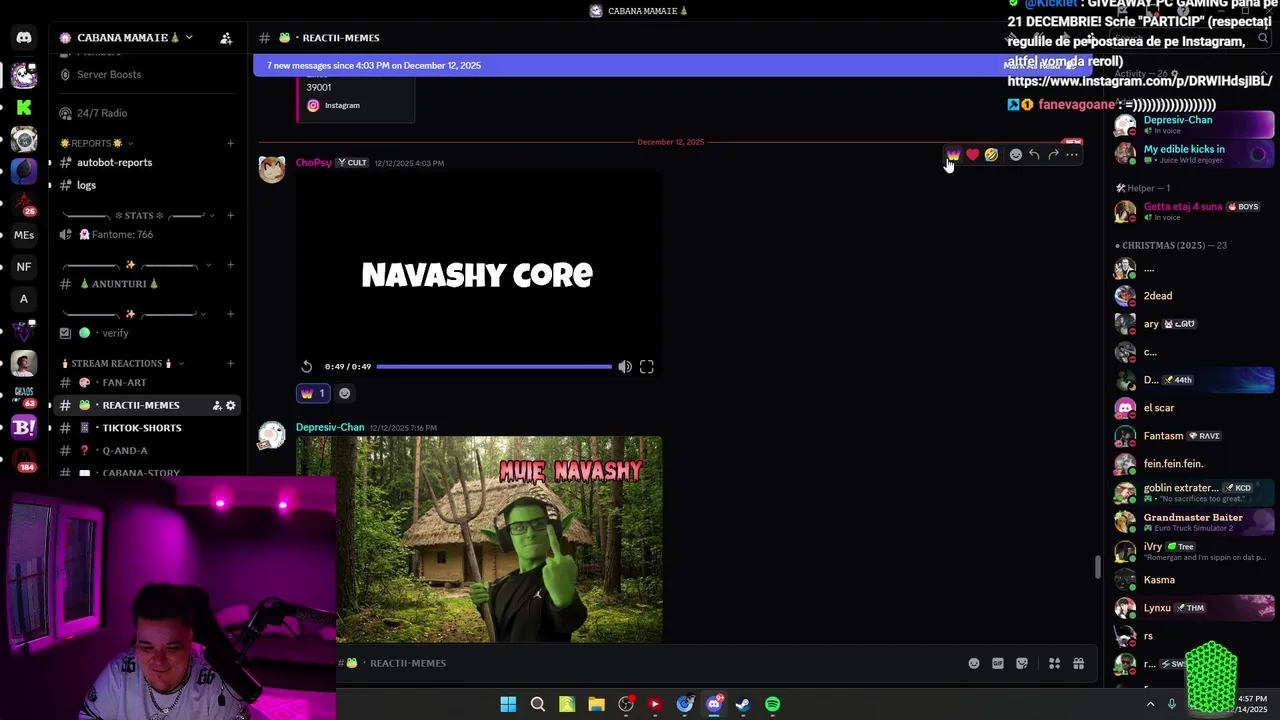The width and height of the screenshot is (1280, 720).
Task: Open Steam from taskbar
Action: (743, 704)
